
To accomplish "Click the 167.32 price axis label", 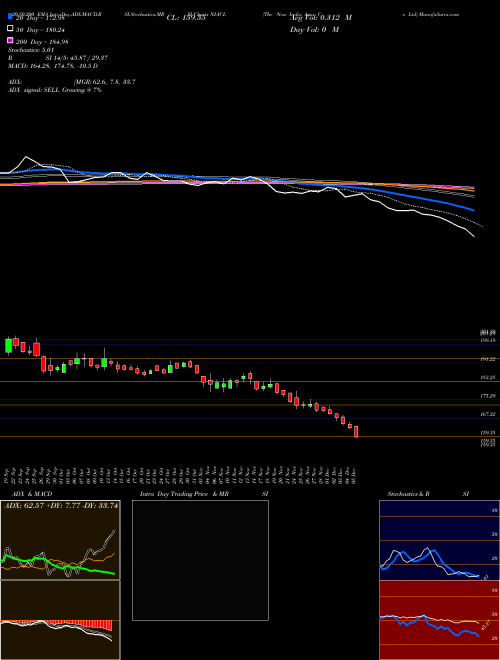I will [x=488, y=415].
